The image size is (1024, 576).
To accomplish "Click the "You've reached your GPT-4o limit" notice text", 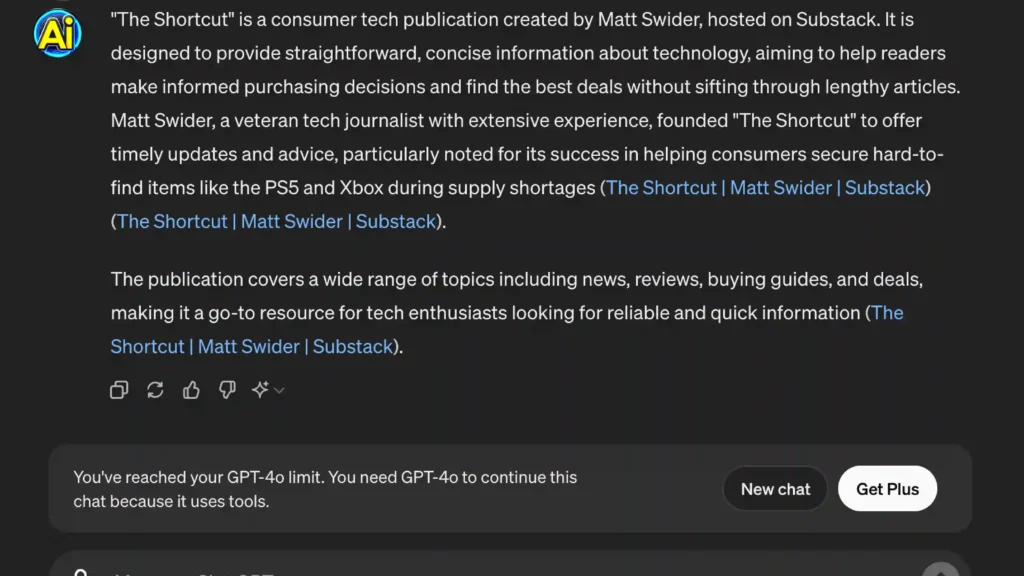I will click(325, 478).
